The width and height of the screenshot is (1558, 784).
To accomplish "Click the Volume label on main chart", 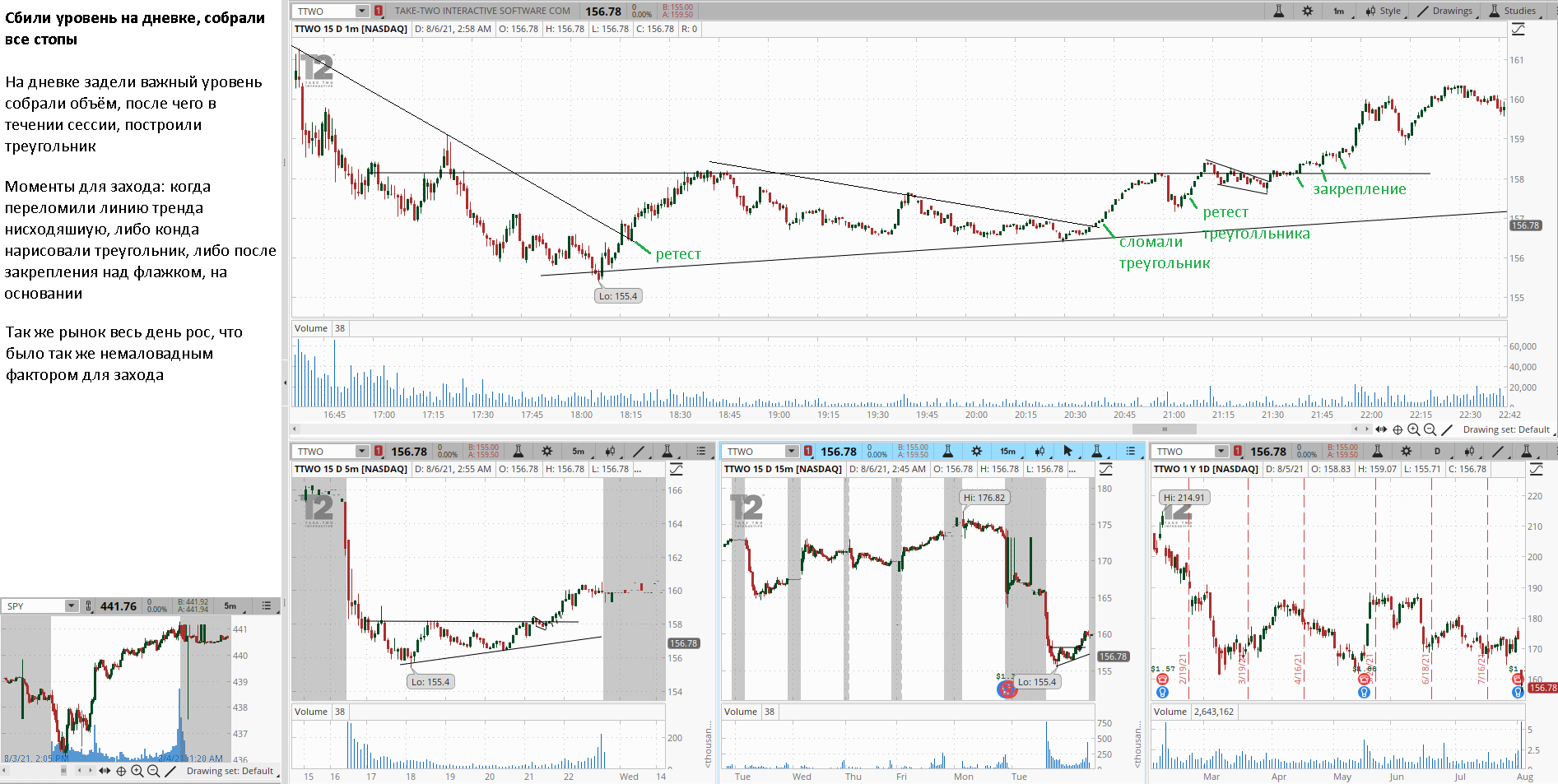I will 311,328.
